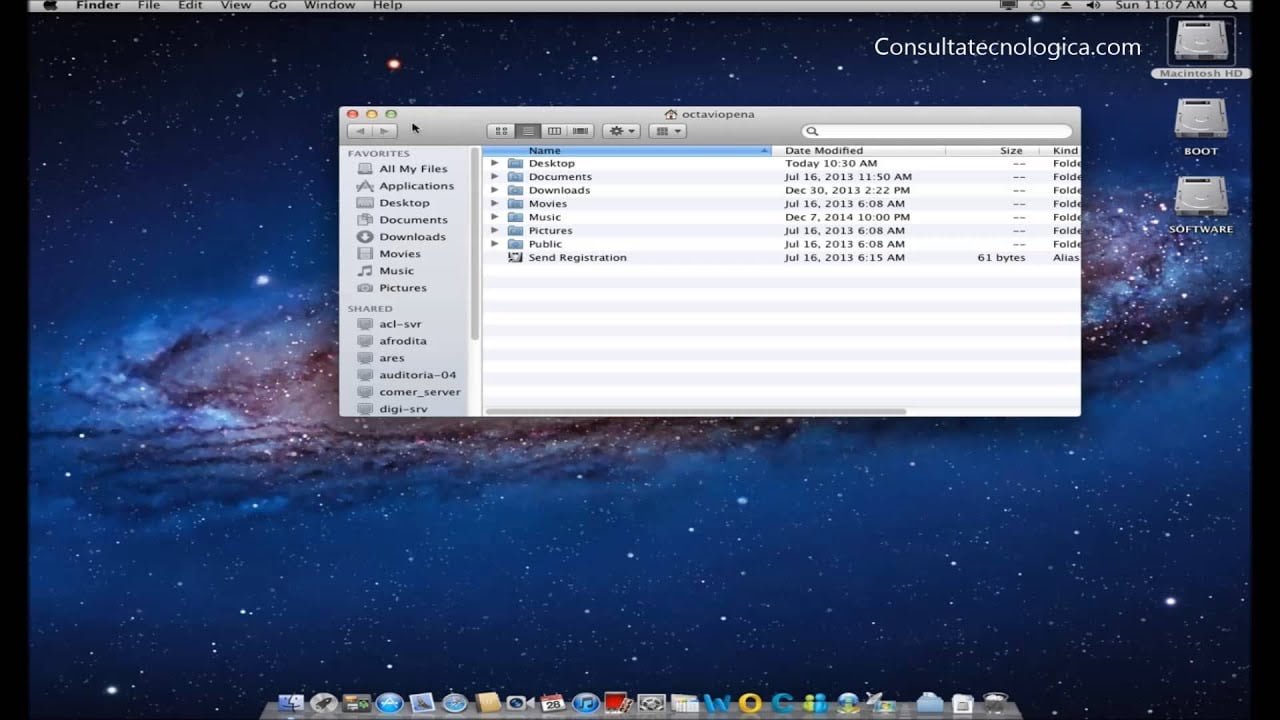1280x720 pixels.
Task: Select list view toggle button
Action: [528, 131]
